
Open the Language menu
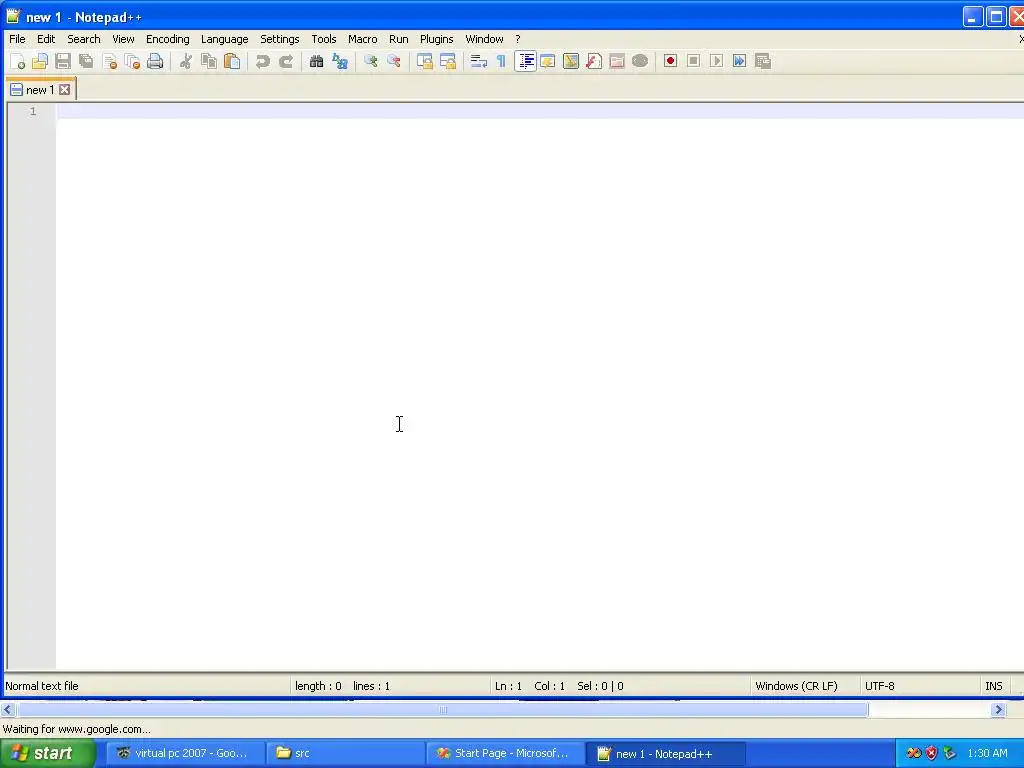(225, 39)
